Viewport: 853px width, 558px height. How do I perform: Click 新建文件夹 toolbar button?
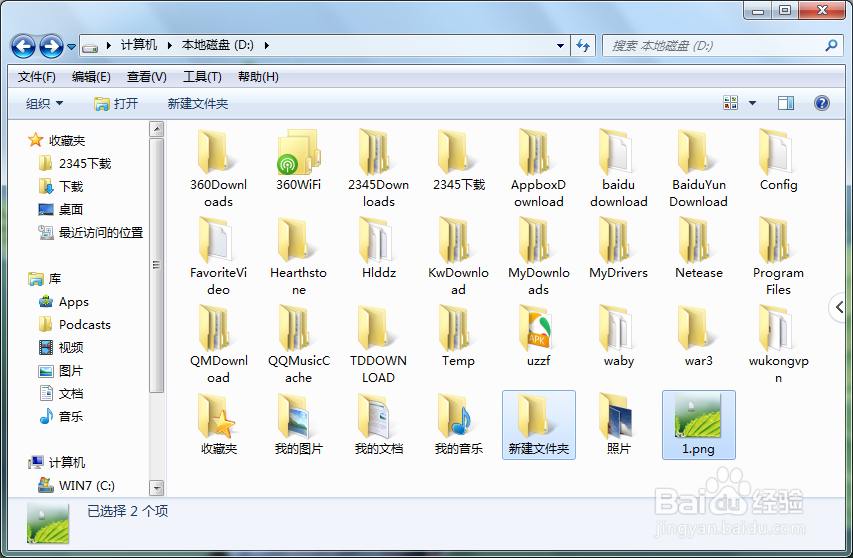(x=197, y=103)
